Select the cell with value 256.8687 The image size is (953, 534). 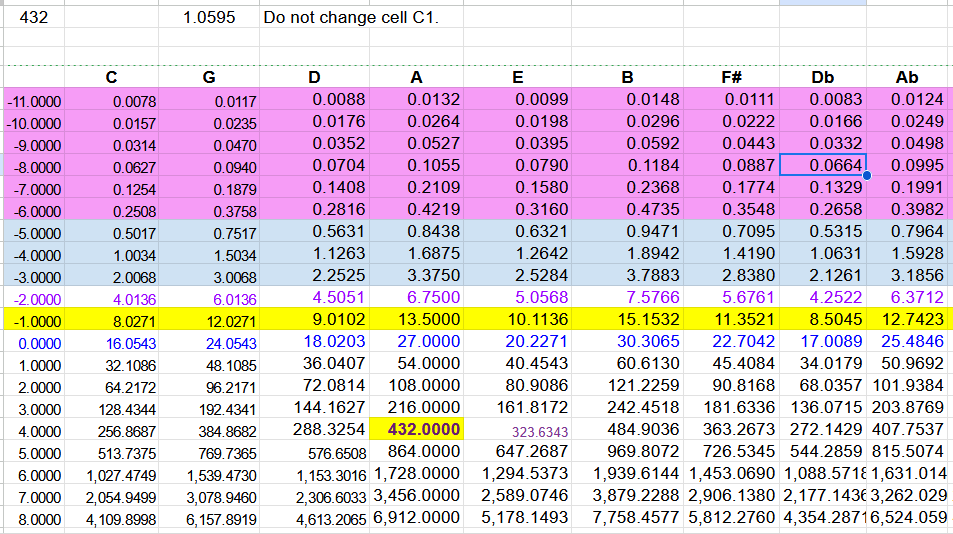pyautogui.click(x=111, y=430)
